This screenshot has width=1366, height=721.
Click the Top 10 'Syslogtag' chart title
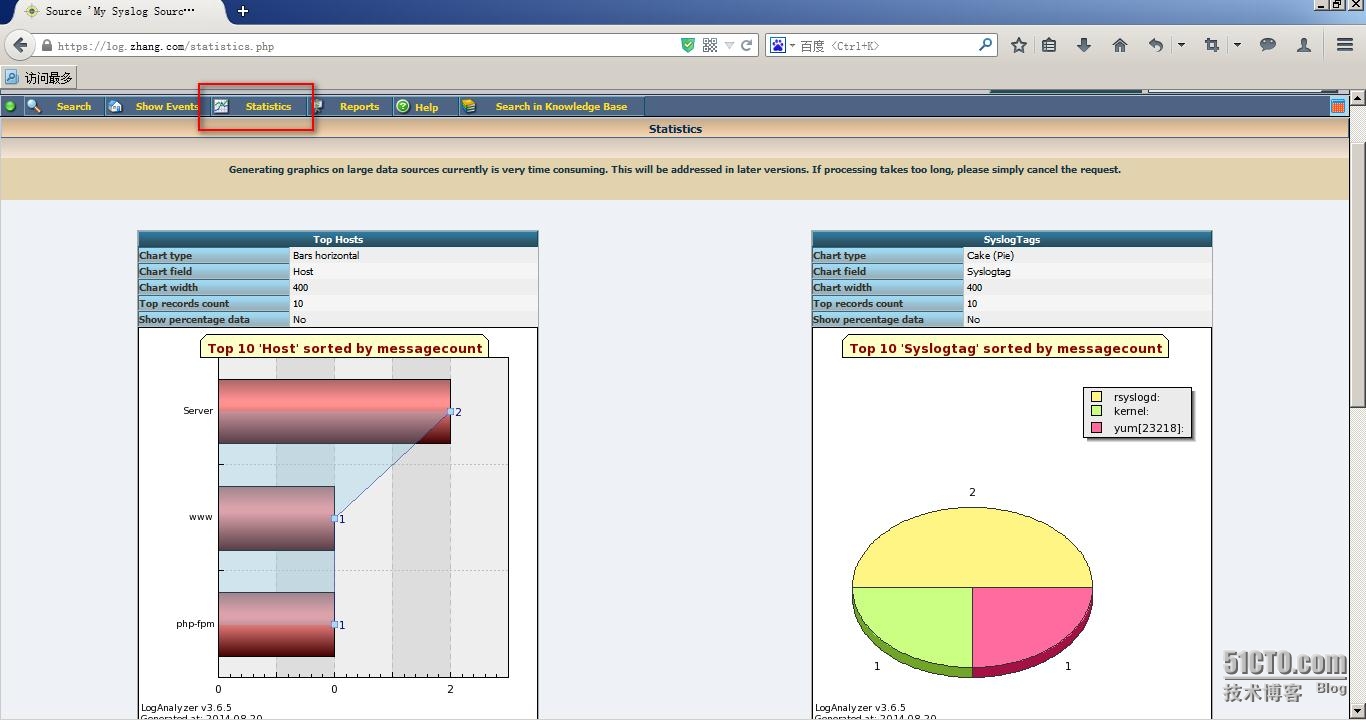(1006, 348)
